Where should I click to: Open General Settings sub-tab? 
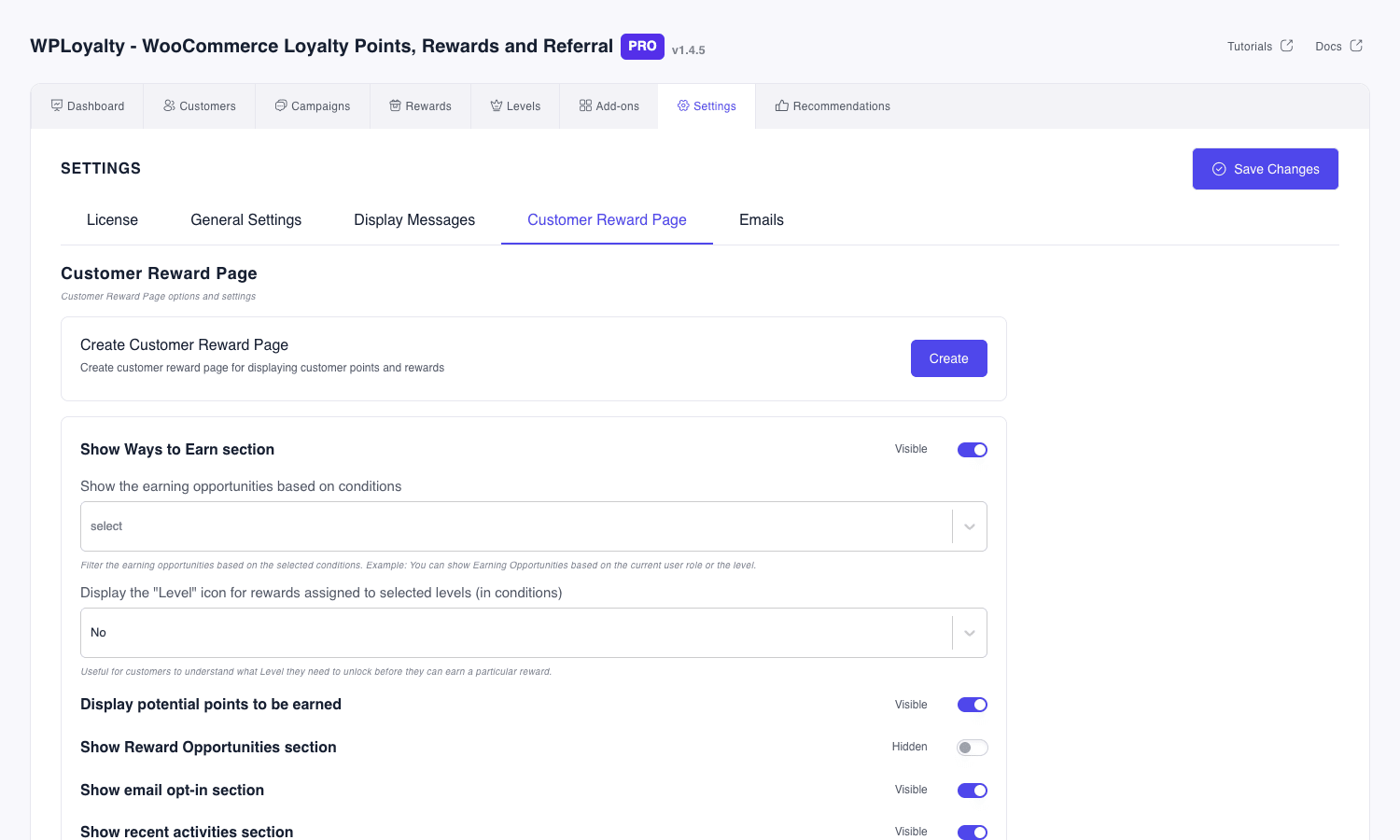(246, 220)
